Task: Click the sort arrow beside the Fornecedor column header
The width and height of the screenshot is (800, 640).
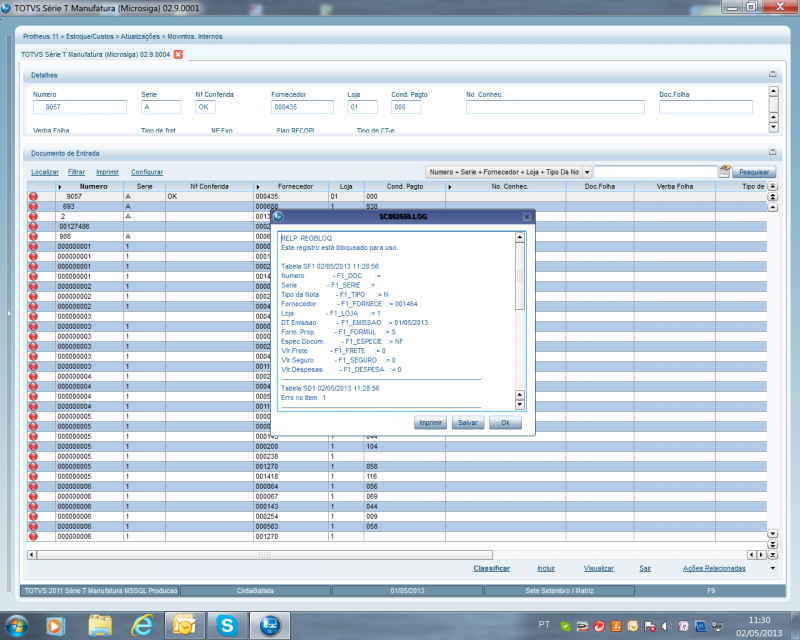Action: (x=258, y=187)
